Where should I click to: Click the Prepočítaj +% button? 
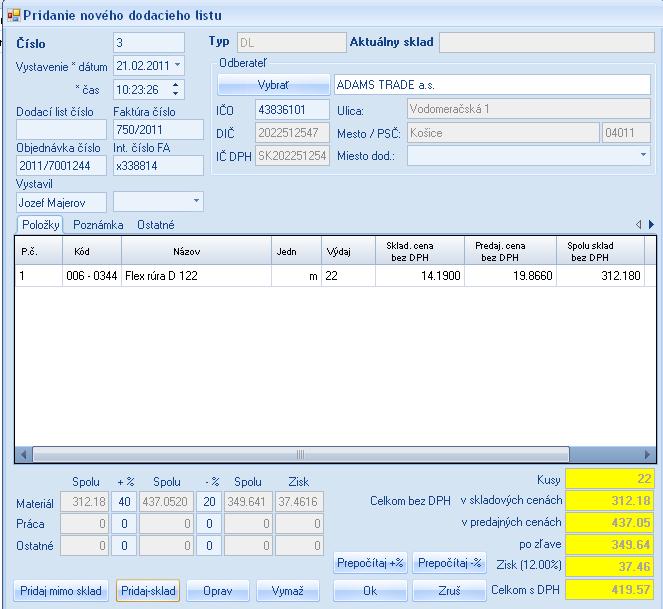(370, 563)
